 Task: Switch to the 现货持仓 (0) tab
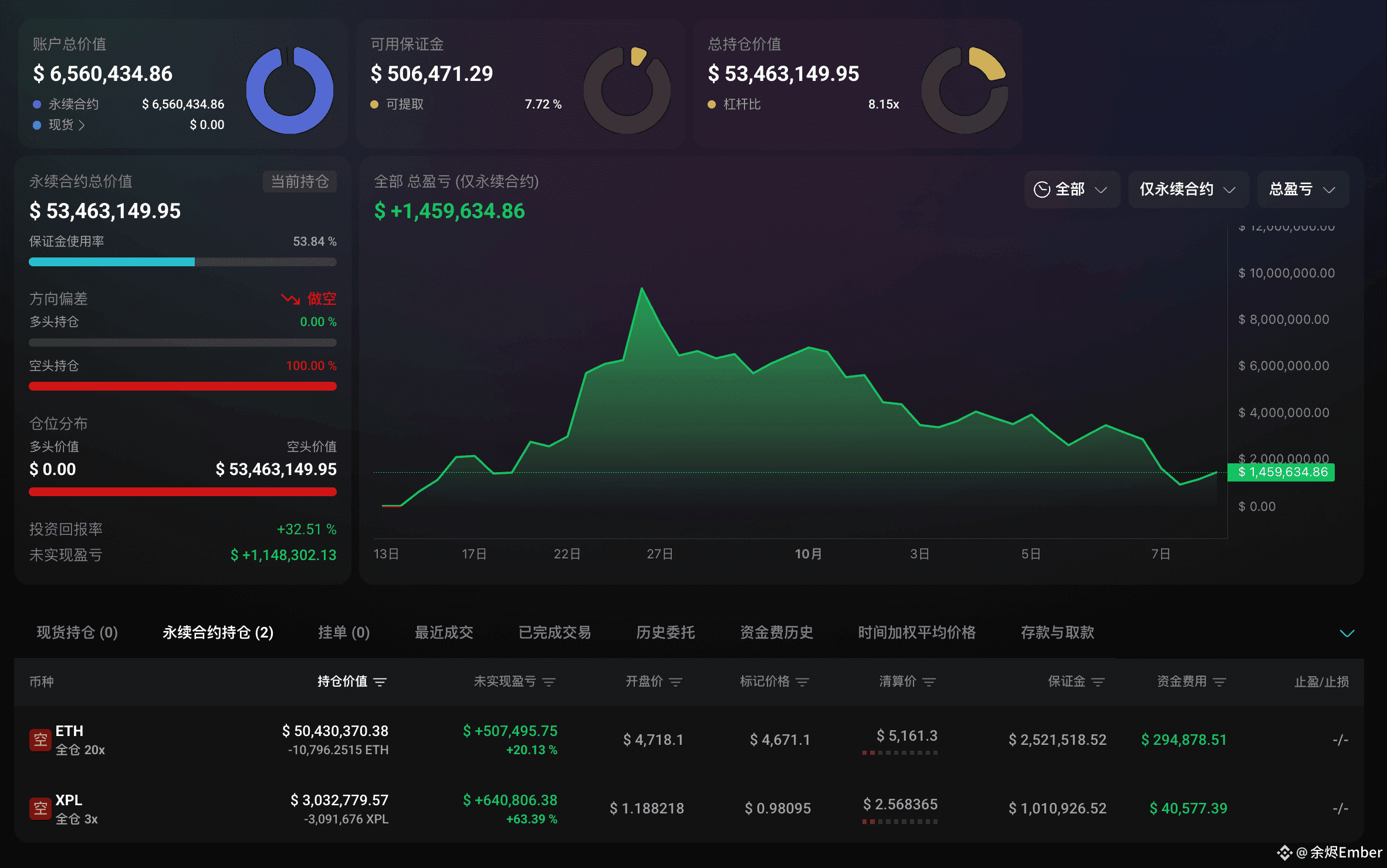(77, 632)
